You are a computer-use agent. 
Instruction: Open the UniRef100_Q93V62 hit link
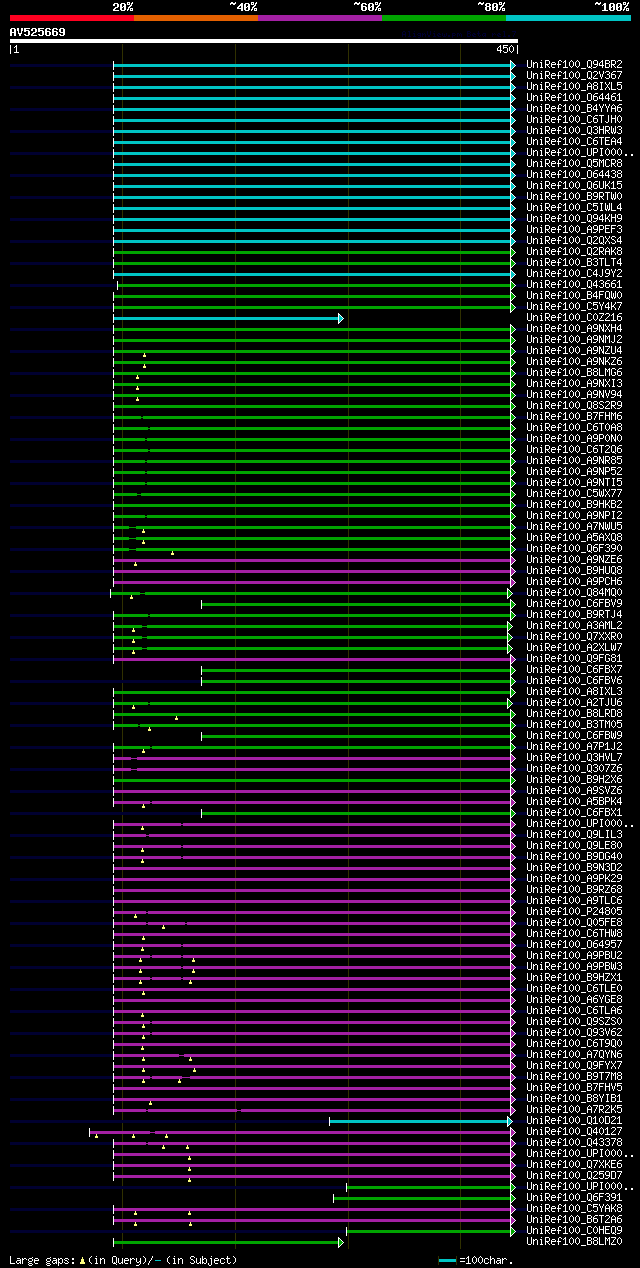pos(574,1032)
